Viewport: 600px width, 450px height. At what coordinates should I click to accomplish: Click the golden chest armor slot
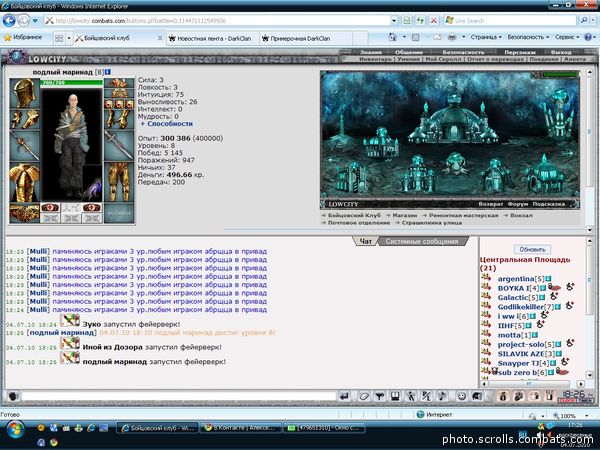click(24, 183)
